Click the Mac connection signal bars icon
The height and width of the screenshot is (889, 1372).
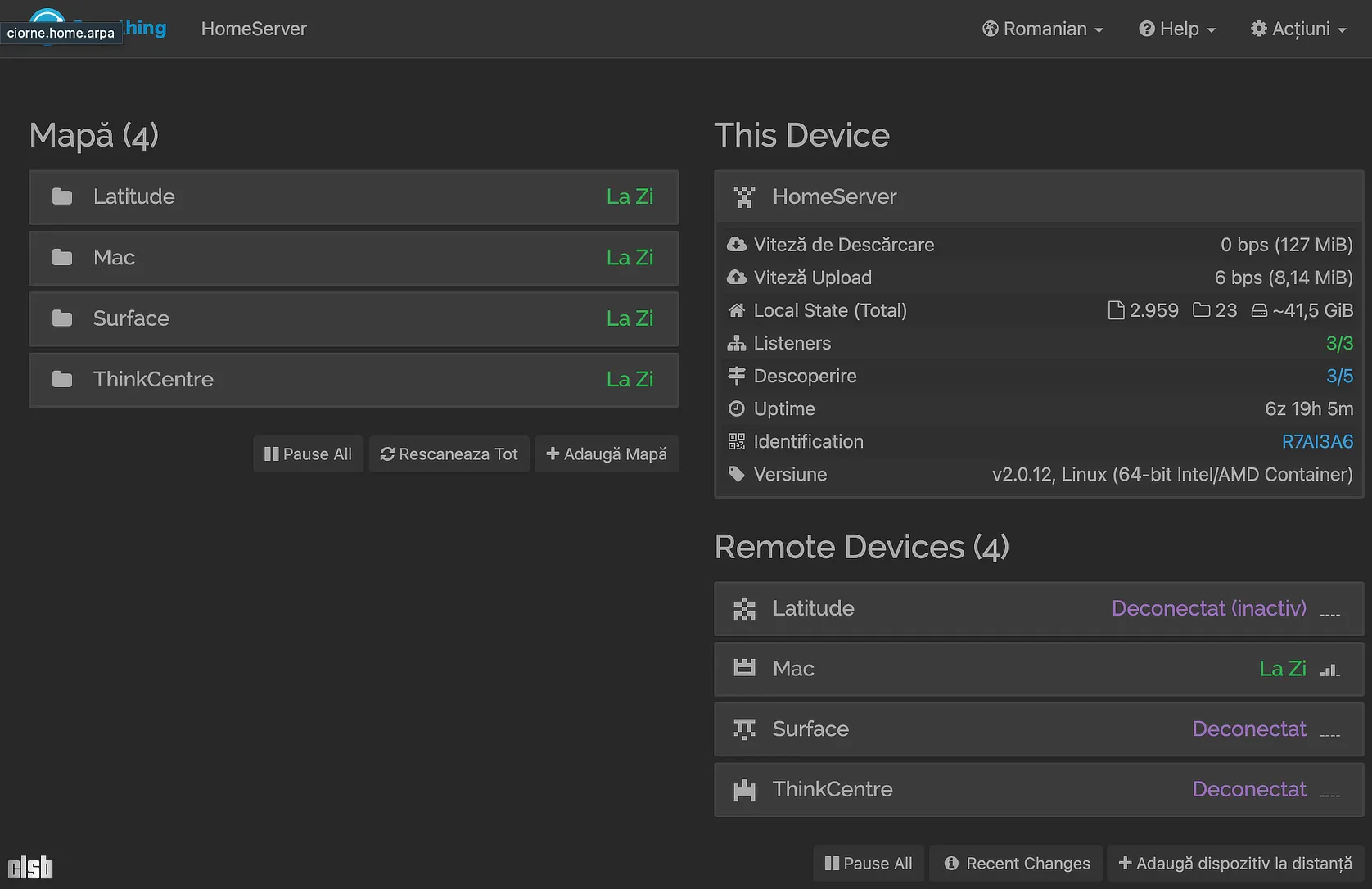(1329, 670)
